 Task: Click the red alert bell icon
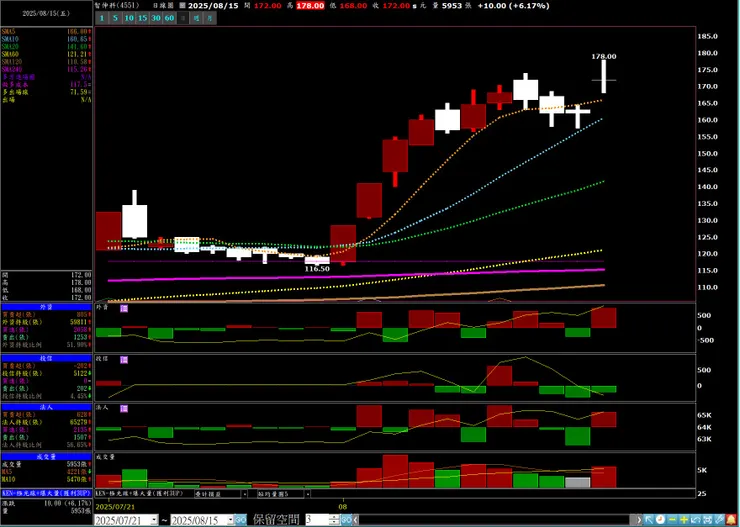(731, 520)
